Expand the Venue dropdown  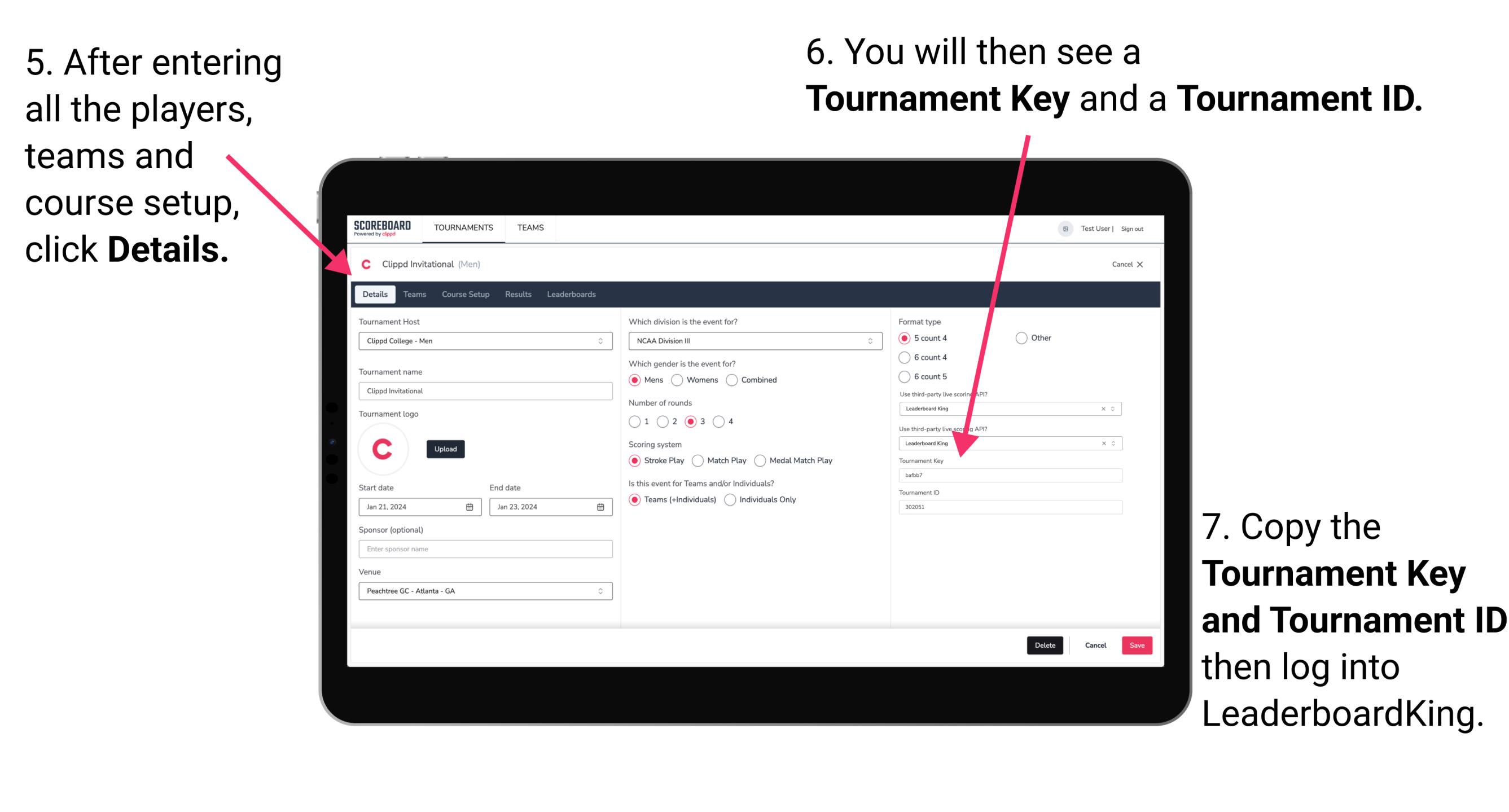(600, 591)
